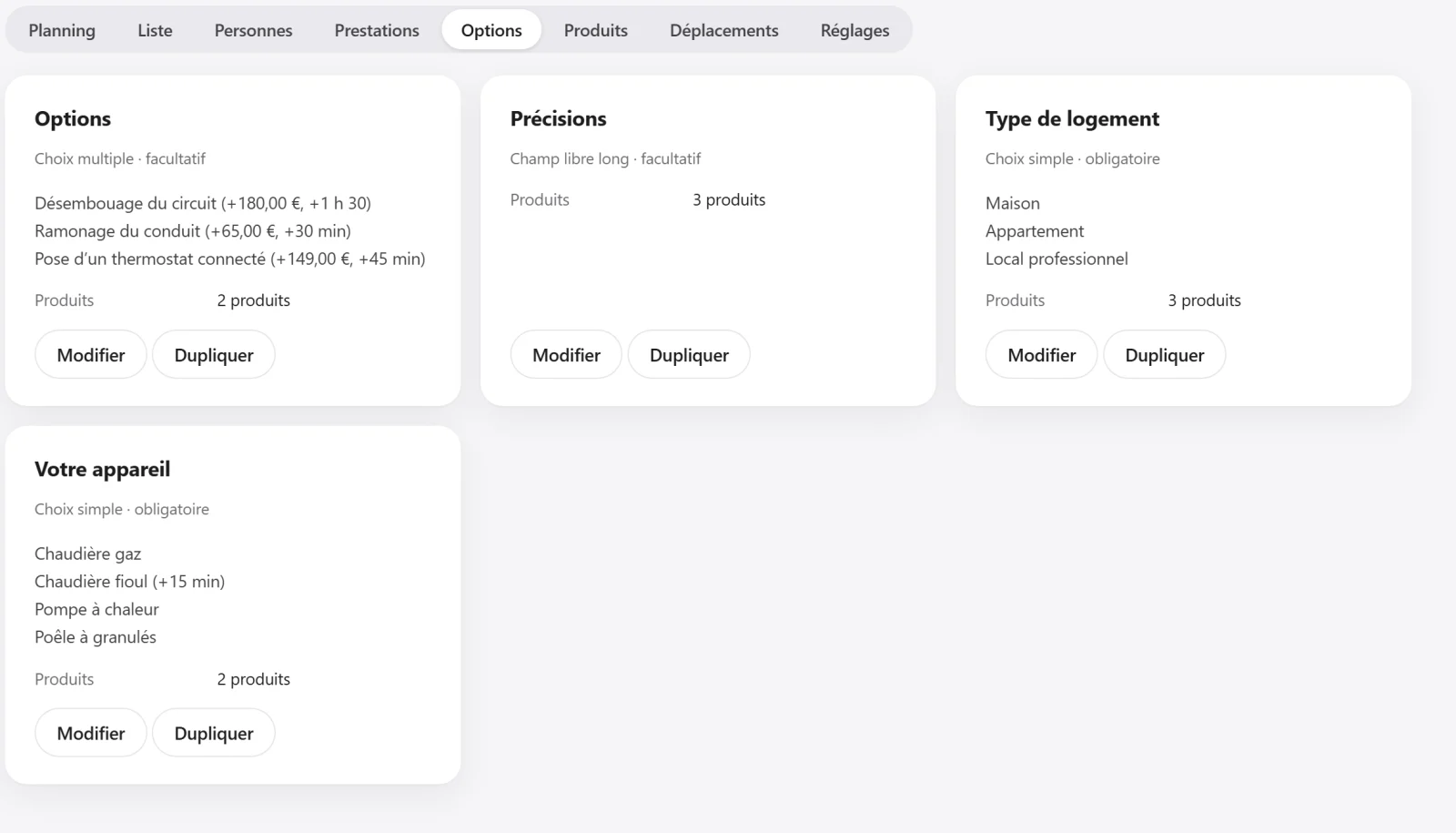Click the Pompe à chaleur choice
Screen dimensions: 1456x833
96,609
